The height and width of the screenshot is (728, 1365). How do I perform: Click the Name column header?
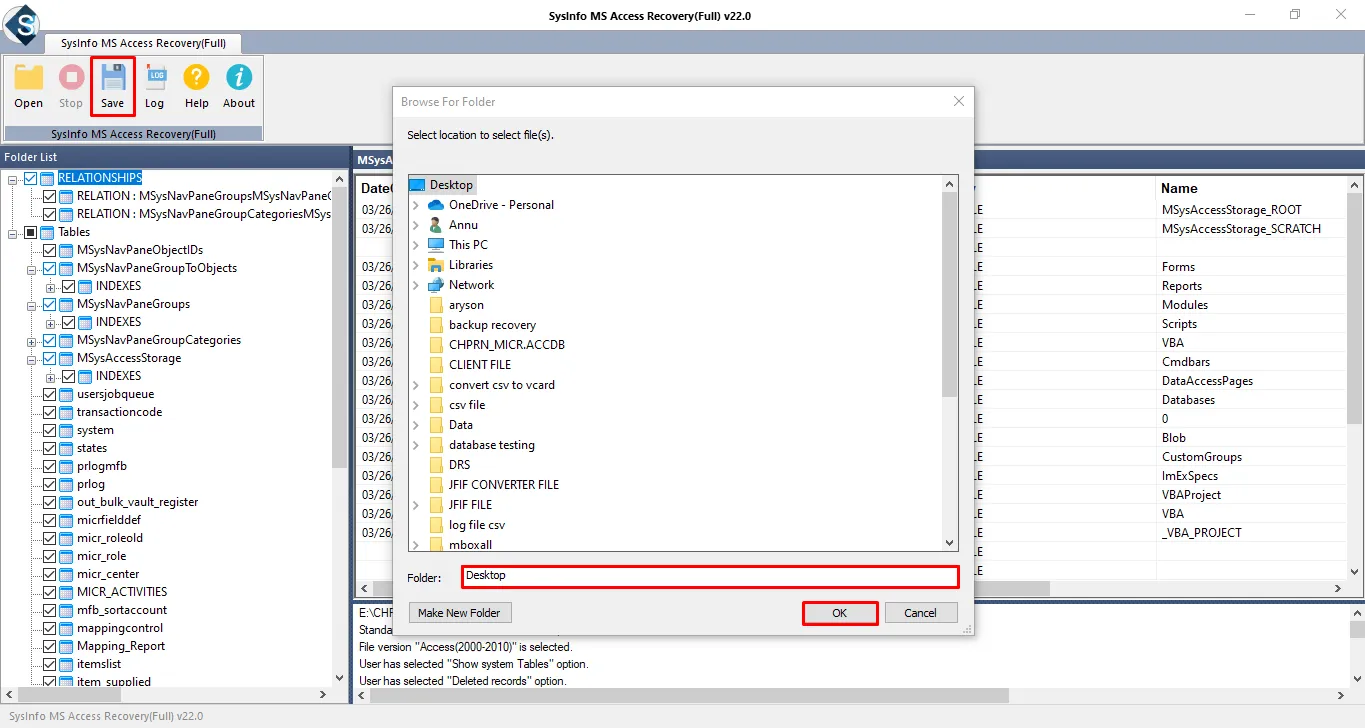[x=1179, y=188]
